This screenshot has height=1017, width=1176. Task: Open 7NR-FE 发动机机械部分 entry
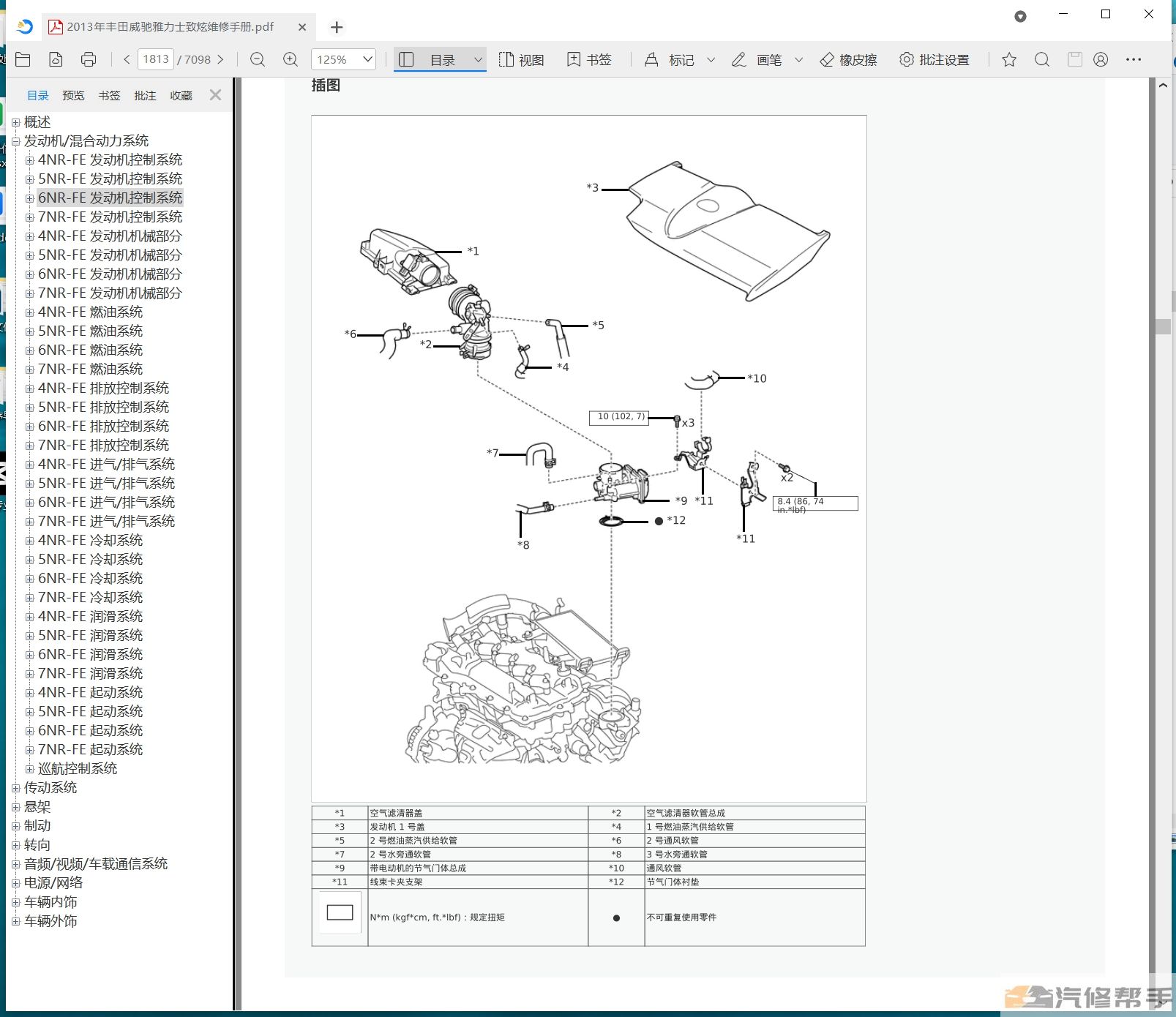tap(110, 293)
